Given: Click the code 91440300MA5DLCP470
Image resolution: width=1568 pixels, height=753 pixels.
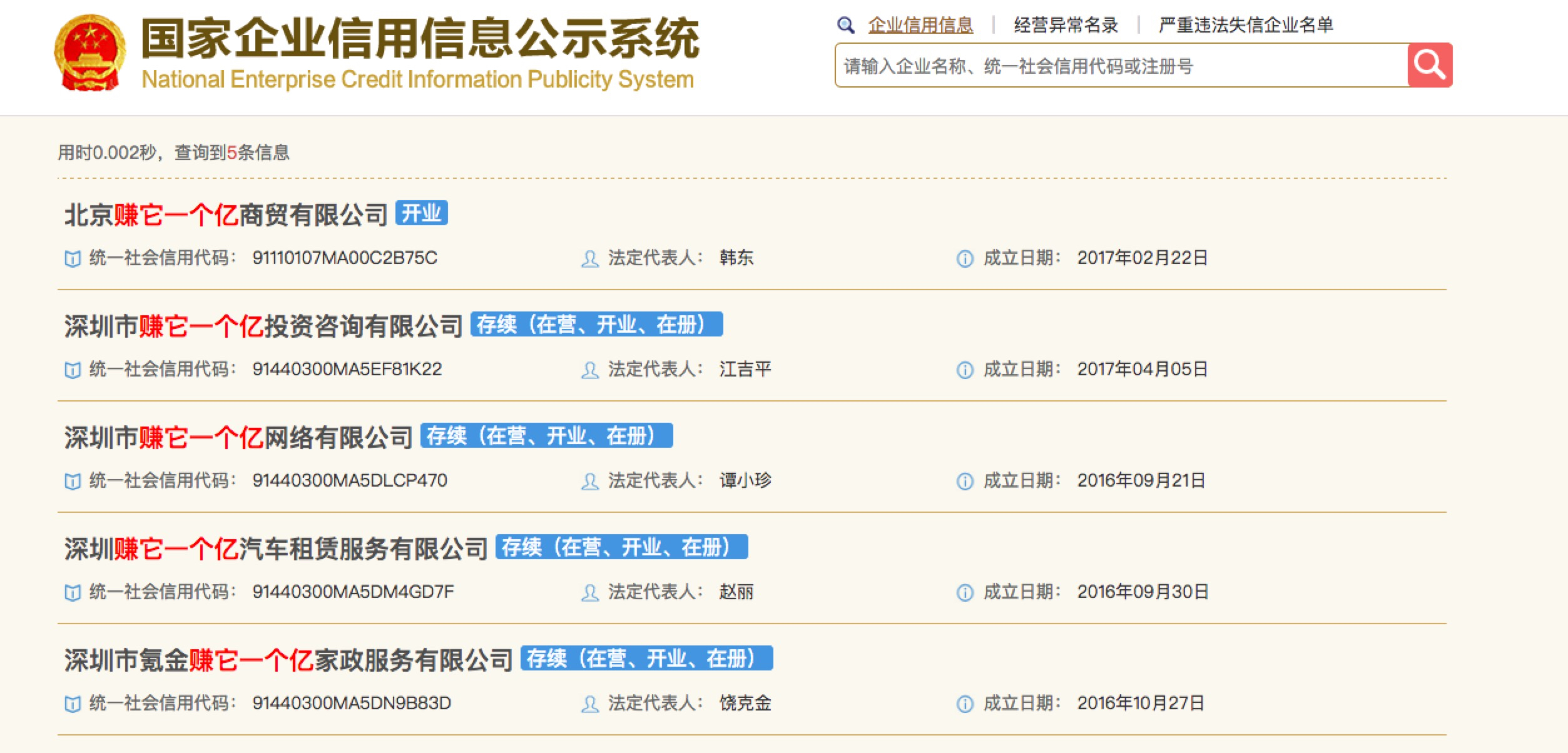Looking at the screenshot, I should point(350,480).
